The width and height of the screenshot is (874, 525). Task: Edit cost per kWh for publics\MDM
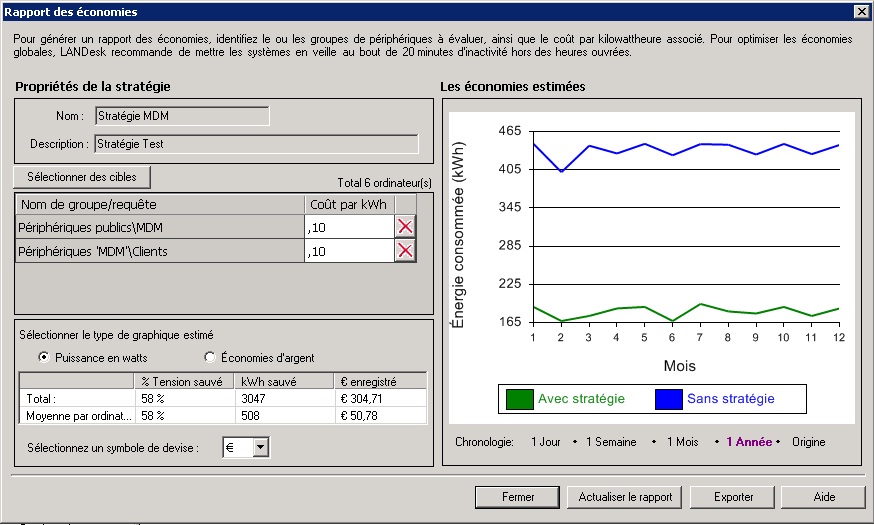(x=348, y=227)
